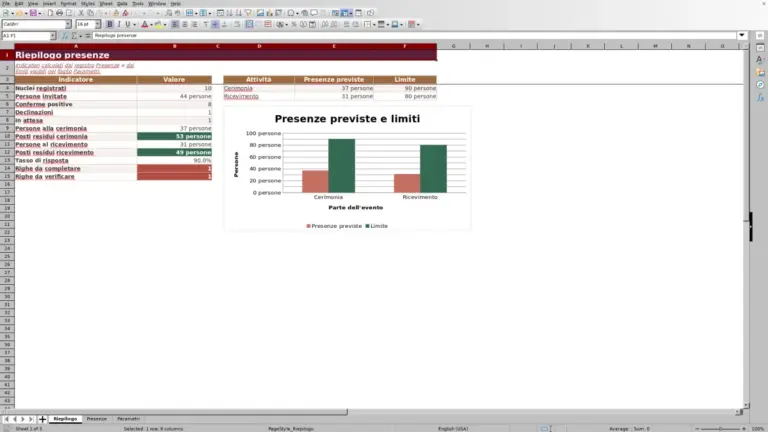Open the Sheet menu

106,3
